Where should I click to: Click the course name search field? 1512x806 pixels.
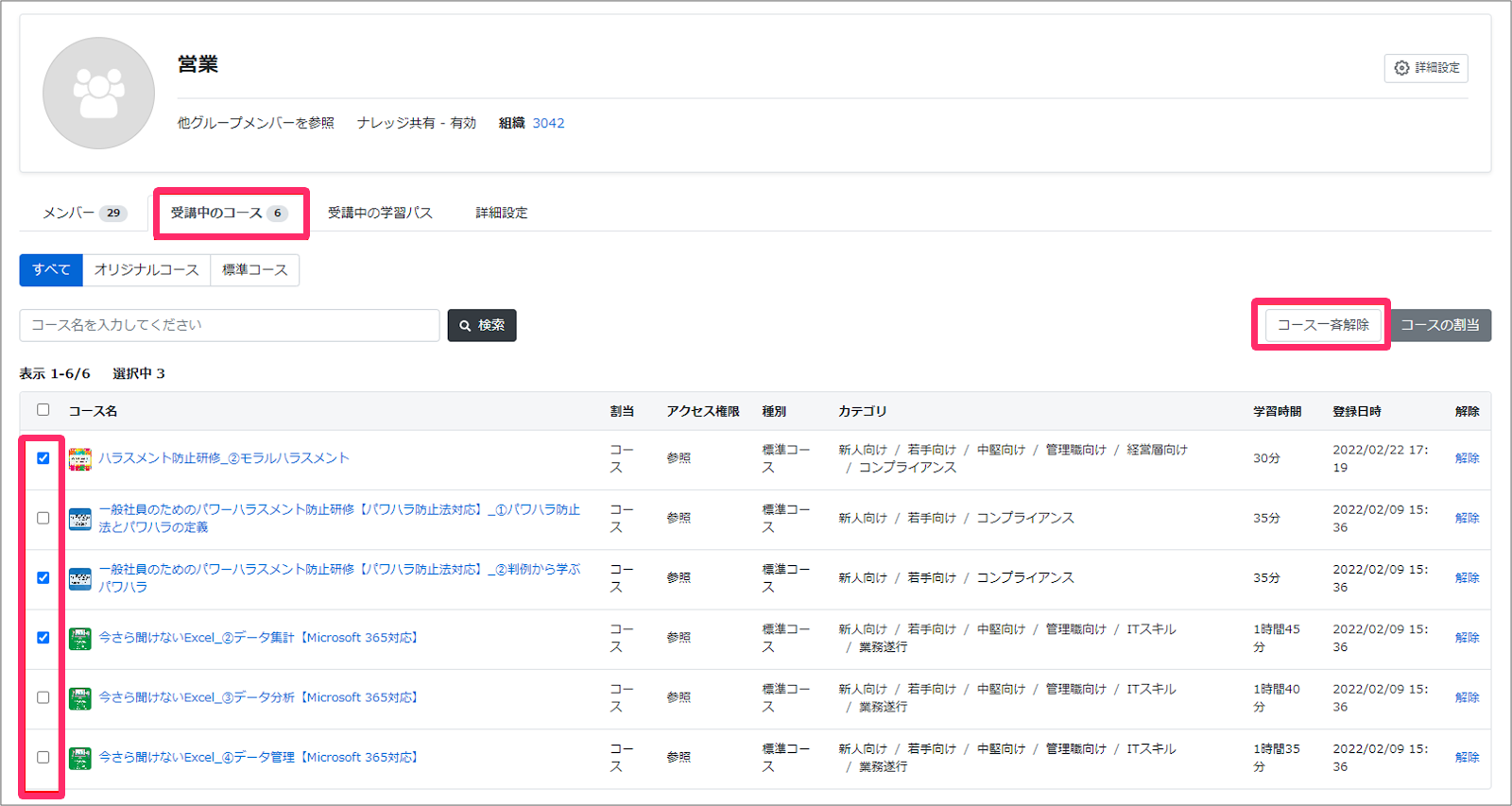[230, 325]
